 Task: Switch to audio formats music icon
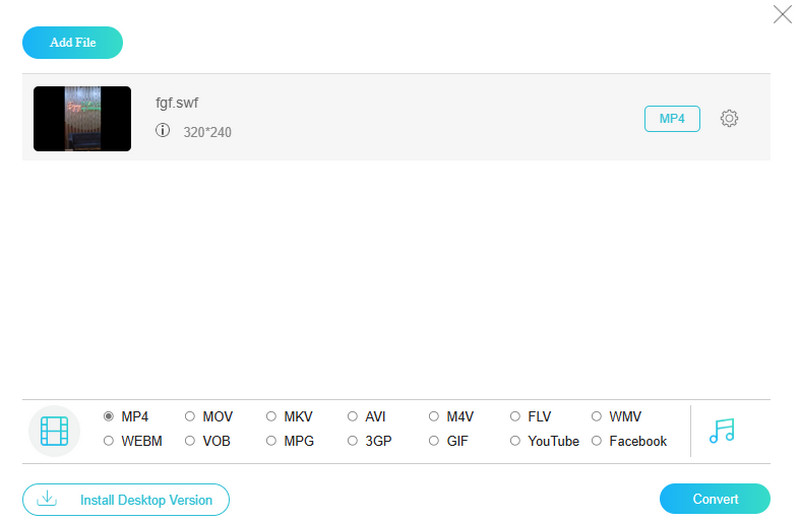(x=721, y=430)
